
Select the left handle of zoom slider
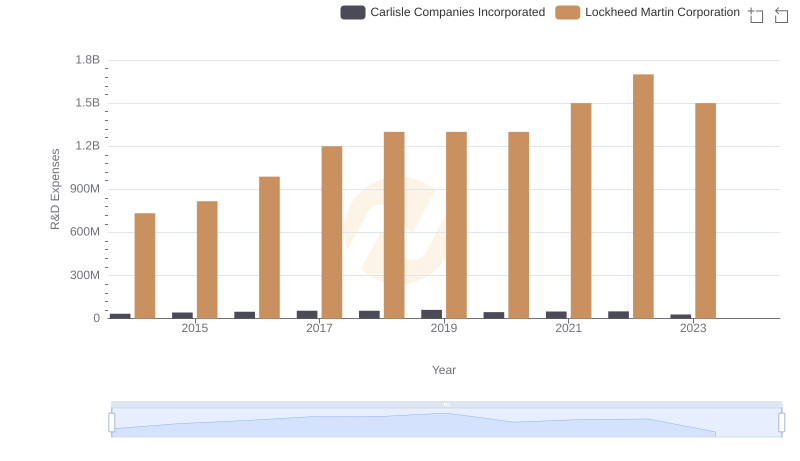(x=112, y=422)
